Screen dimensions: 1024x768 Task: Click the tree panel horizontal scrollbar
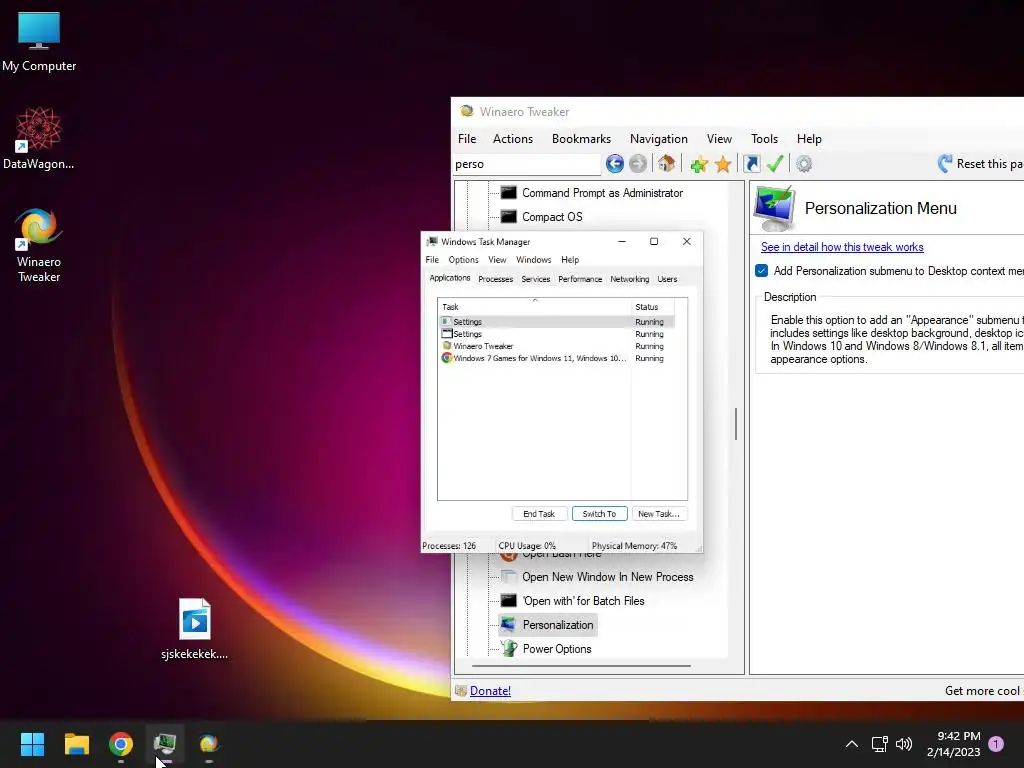[581, 665]
